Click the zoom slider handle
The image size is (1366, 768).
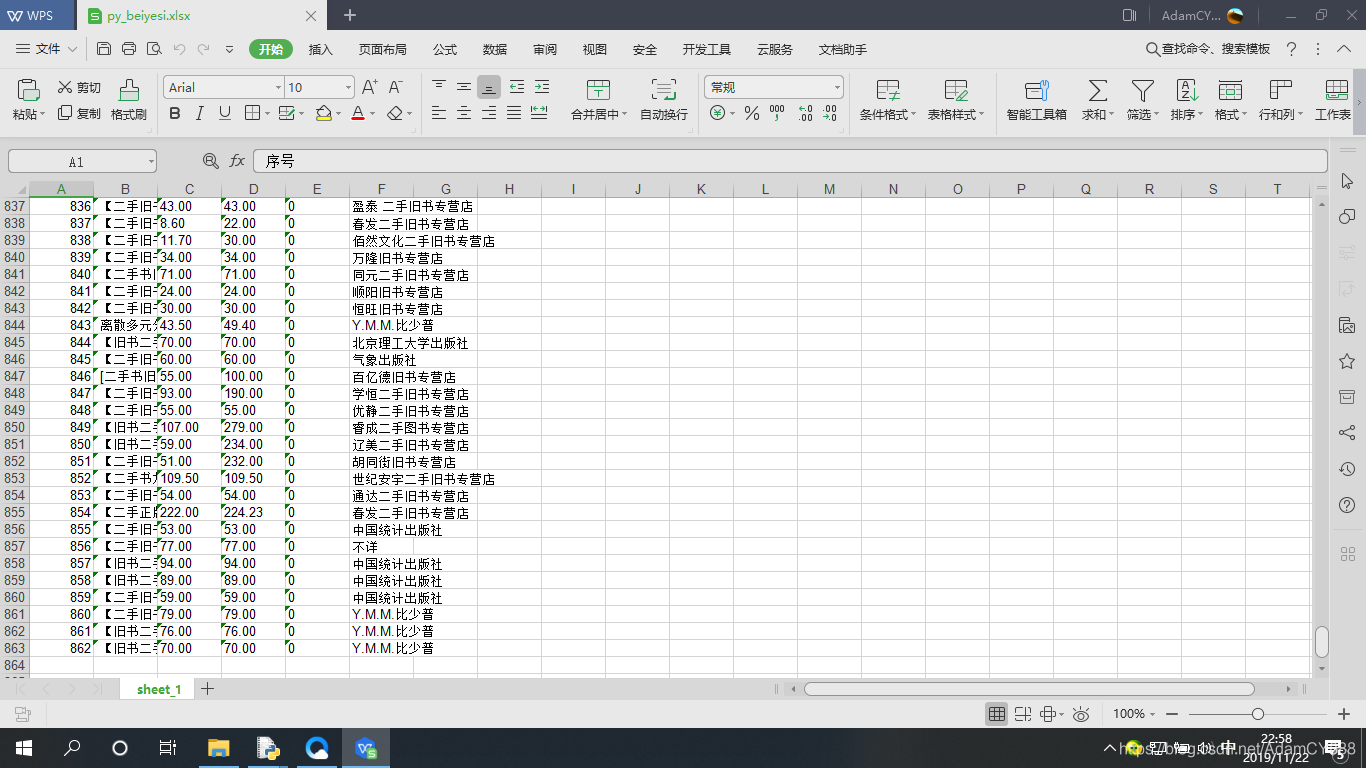click(1258, 714)
